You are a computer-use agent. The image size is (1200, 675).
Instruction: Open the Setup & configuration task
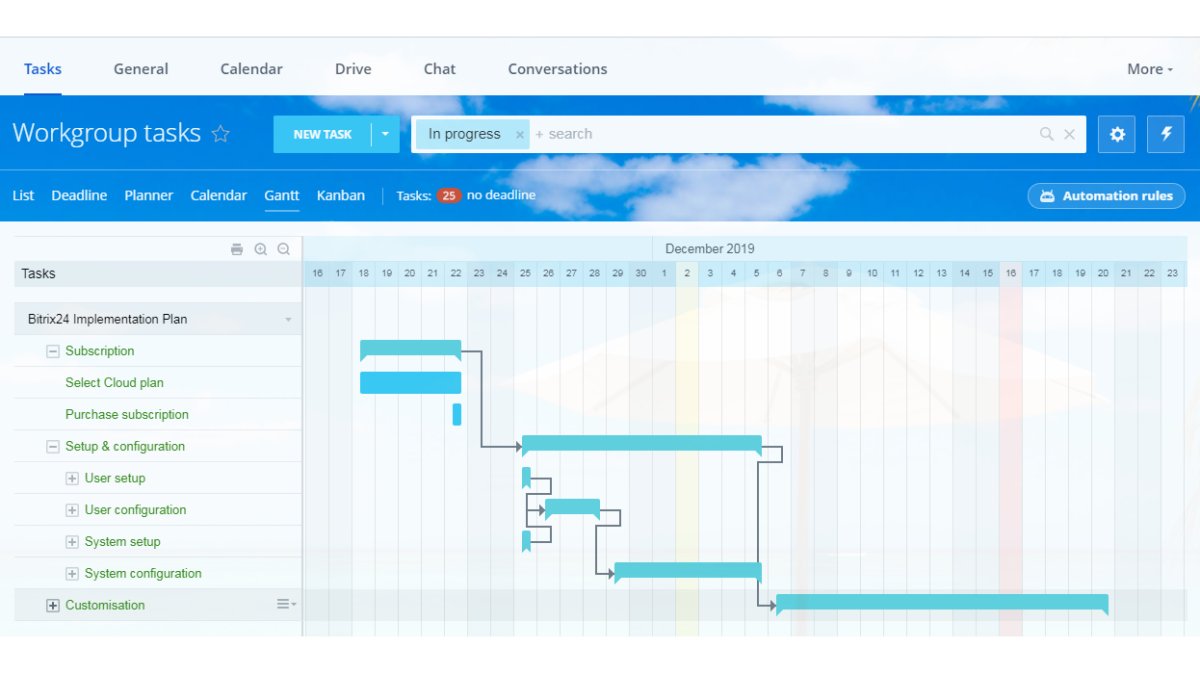point(125,447)
